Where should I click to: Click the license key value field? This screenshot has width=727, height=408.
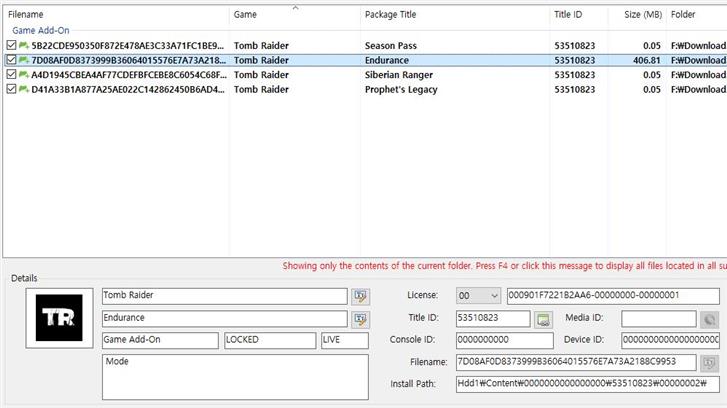[613, 296]
